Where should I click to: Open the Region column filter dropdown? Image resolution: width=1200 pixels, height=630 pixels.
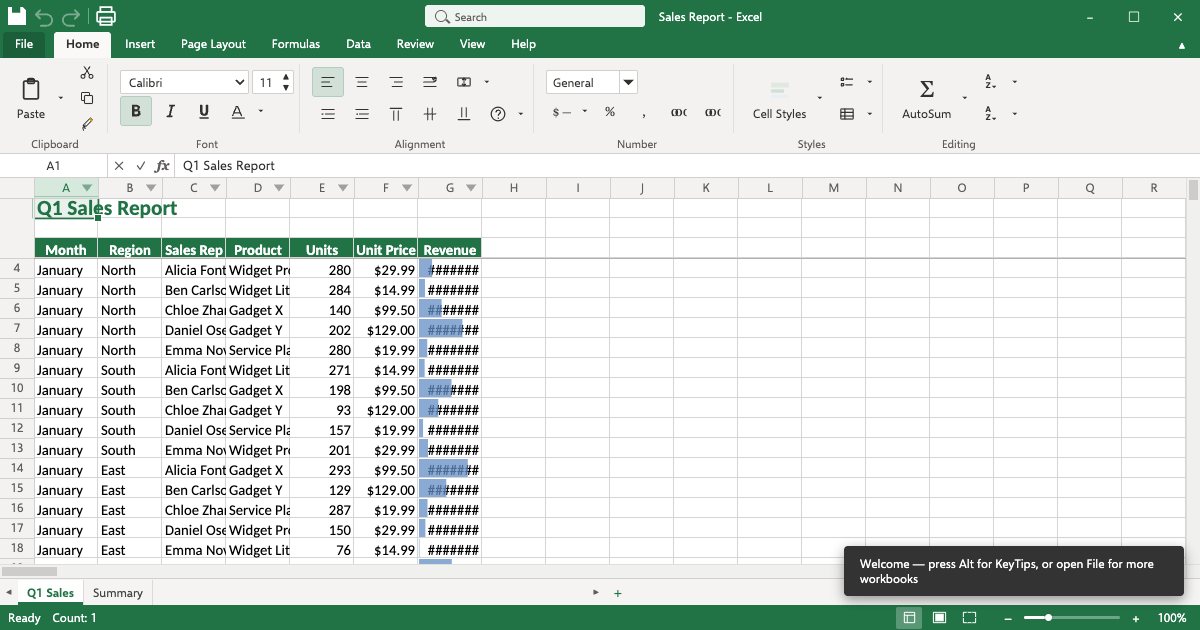152,188
